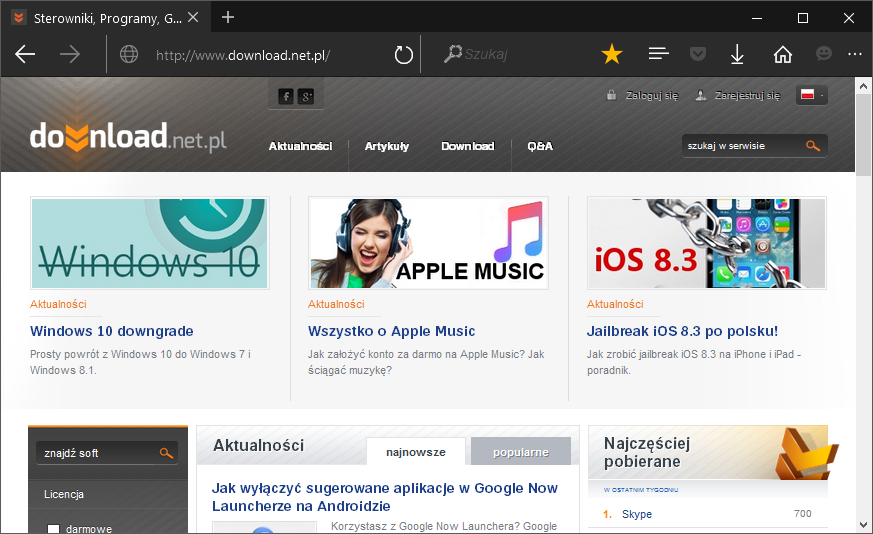This screenshot has width=873, height=534.
Task: Open the Polish flag language dropdown
Action: pyautogui.click(x=812, y=95)
